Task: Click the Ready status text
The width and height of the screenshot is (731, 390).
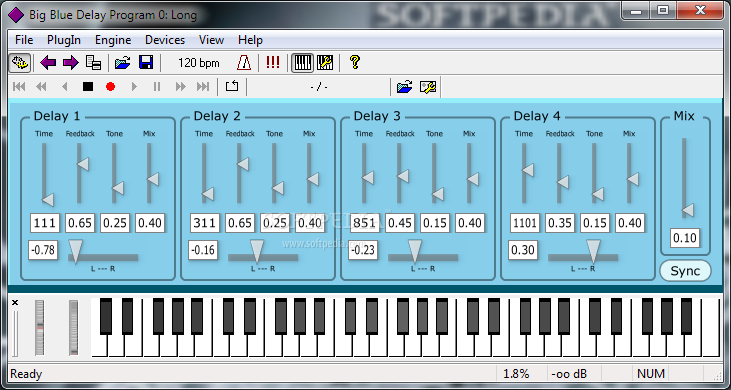Action: pos(26,374)
